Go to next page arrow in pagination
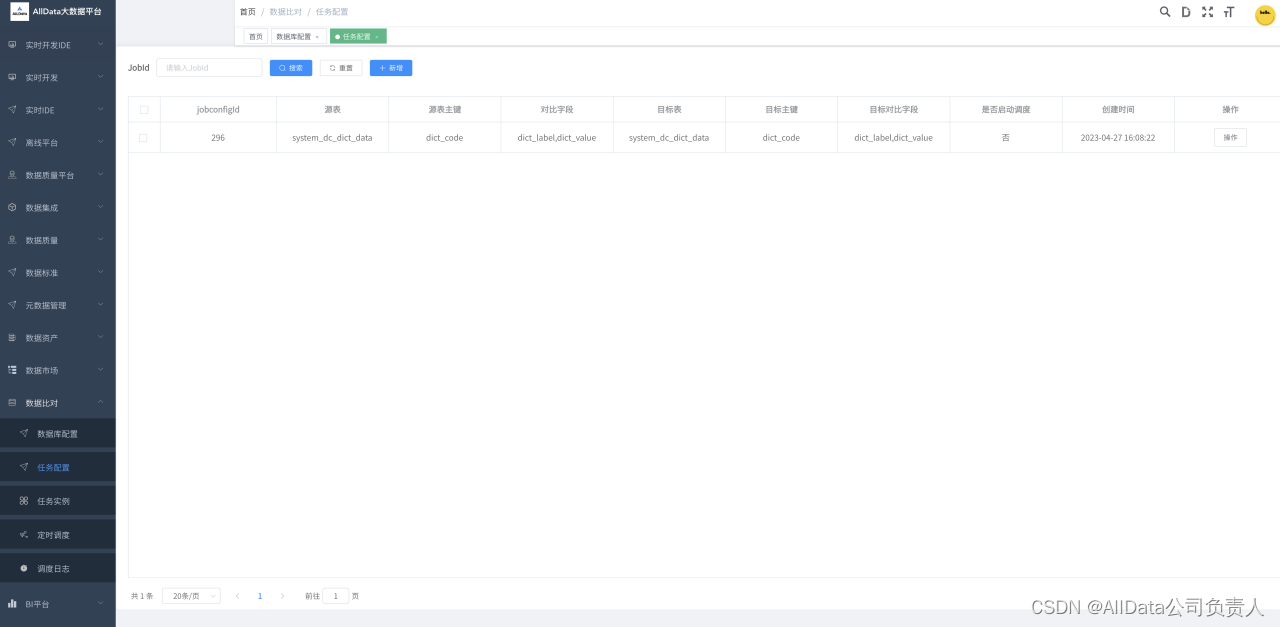 click(x=282, y=596)
